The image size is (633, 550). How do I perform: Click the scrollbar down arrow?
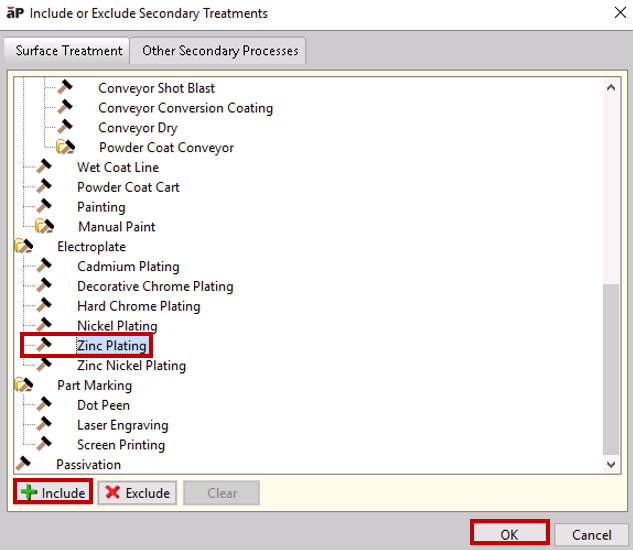pyautogui.click(x=611, y=464)
